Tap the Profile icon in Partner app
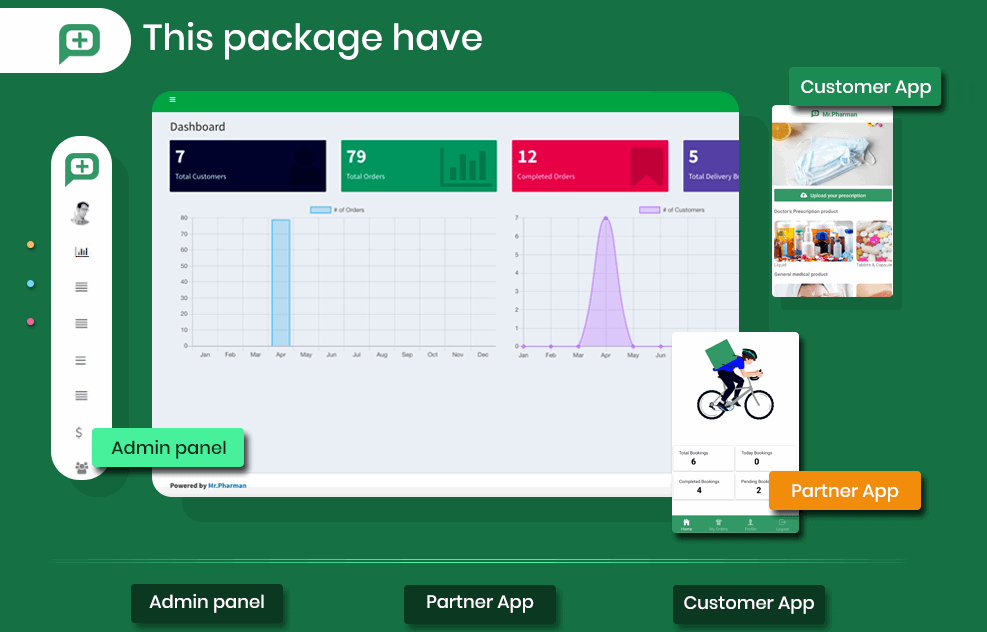Image resolution: width=987 pixels, height=632 pixels. pyautogui.click(x=750, y=524)
